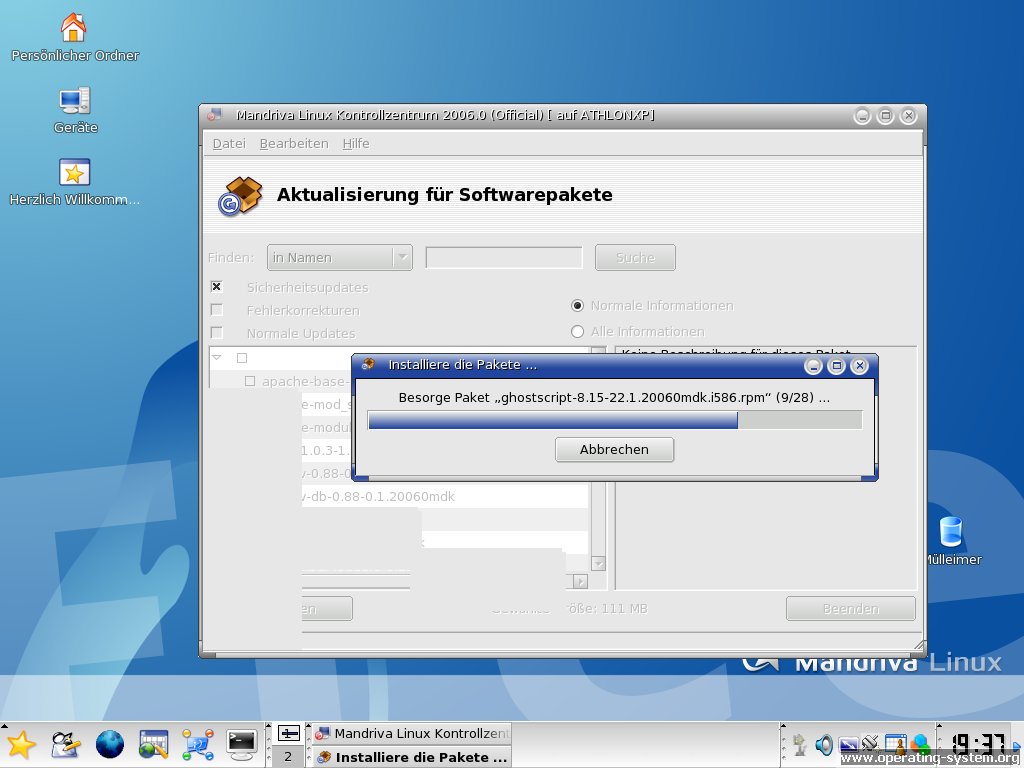Open the network connections panel icon
Viewport: 1024px width, 768px height.
point(198,745)
